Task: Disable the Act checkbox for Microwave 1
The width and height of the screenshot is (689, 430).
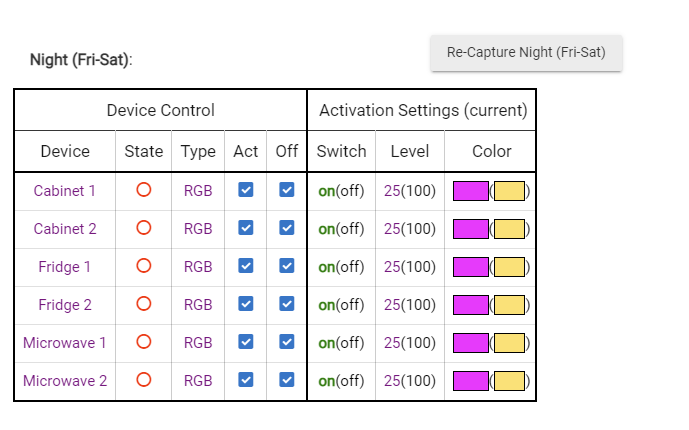Action: point(246,342)
